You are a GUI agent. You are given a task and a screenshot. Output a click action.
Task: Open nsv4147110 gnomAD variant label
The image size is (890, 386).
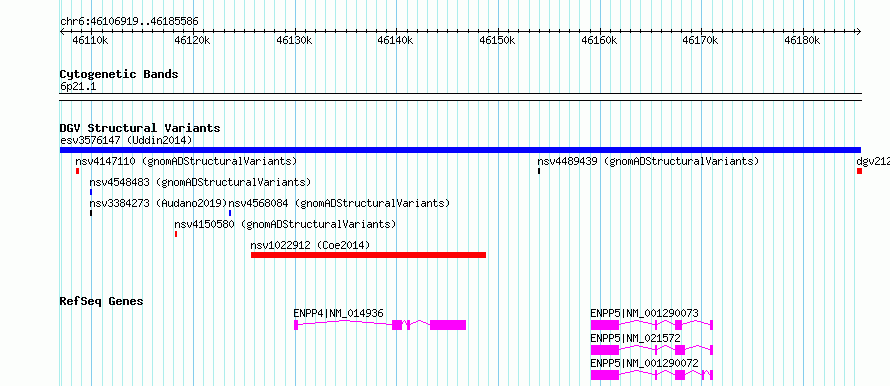pos(186,161)
